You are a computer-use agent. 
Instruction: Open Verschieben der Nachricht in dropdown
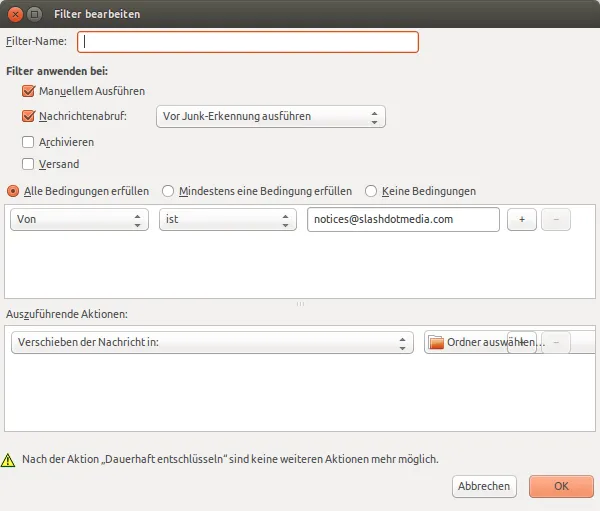(212, 342)
